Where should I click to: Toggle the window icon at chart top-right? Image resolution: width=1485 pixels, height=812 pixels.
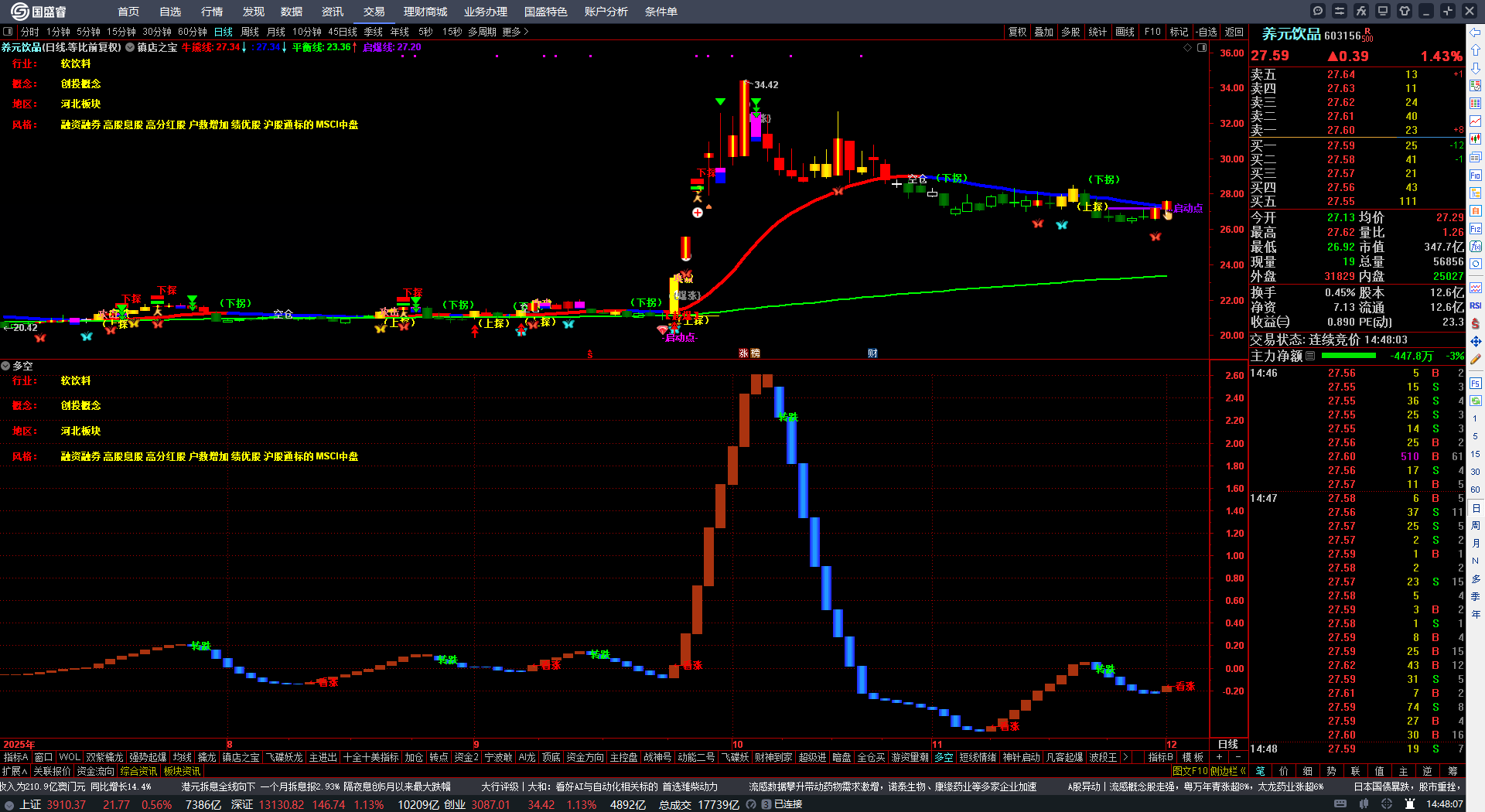(1202, 48)
